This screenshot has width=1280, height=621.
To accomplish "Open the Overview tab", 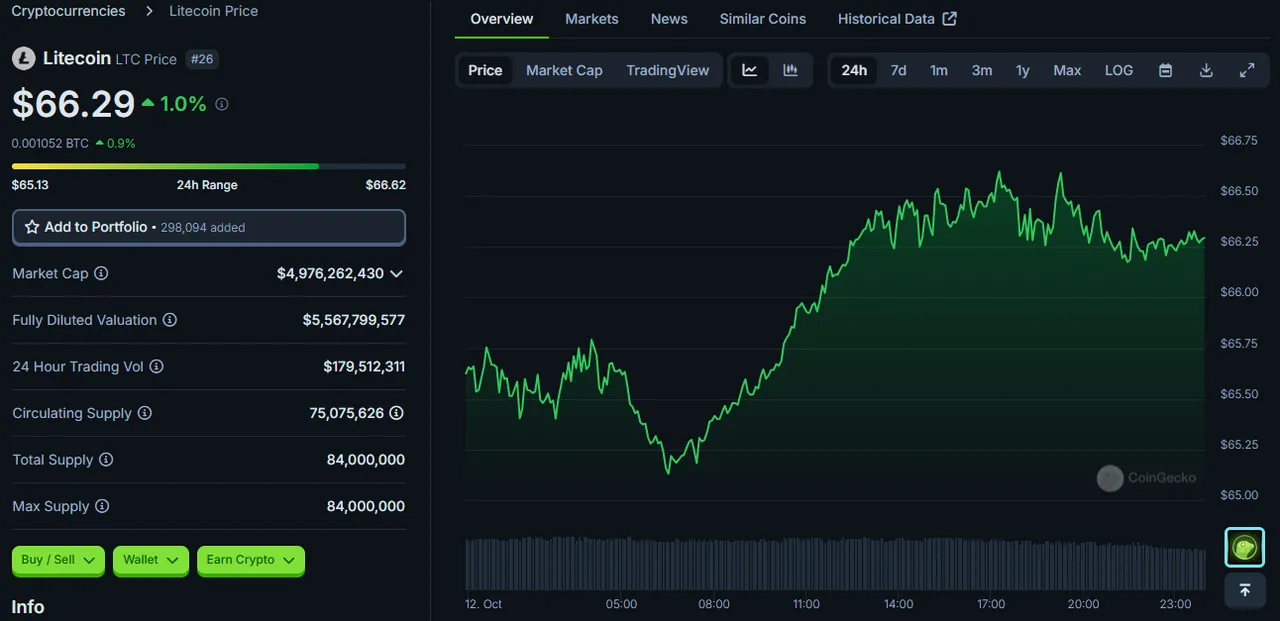I will pyautogui.click(x=502, y=19).
